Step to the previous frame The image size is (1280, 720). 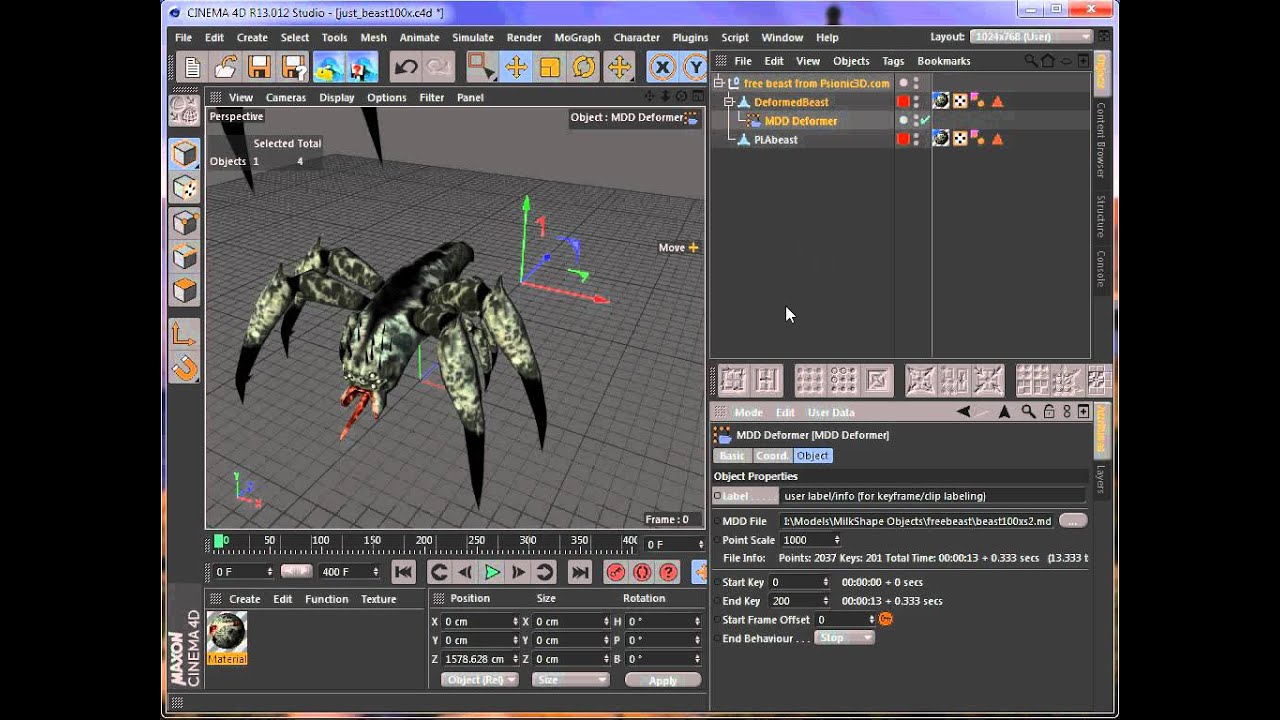(465, 572)
